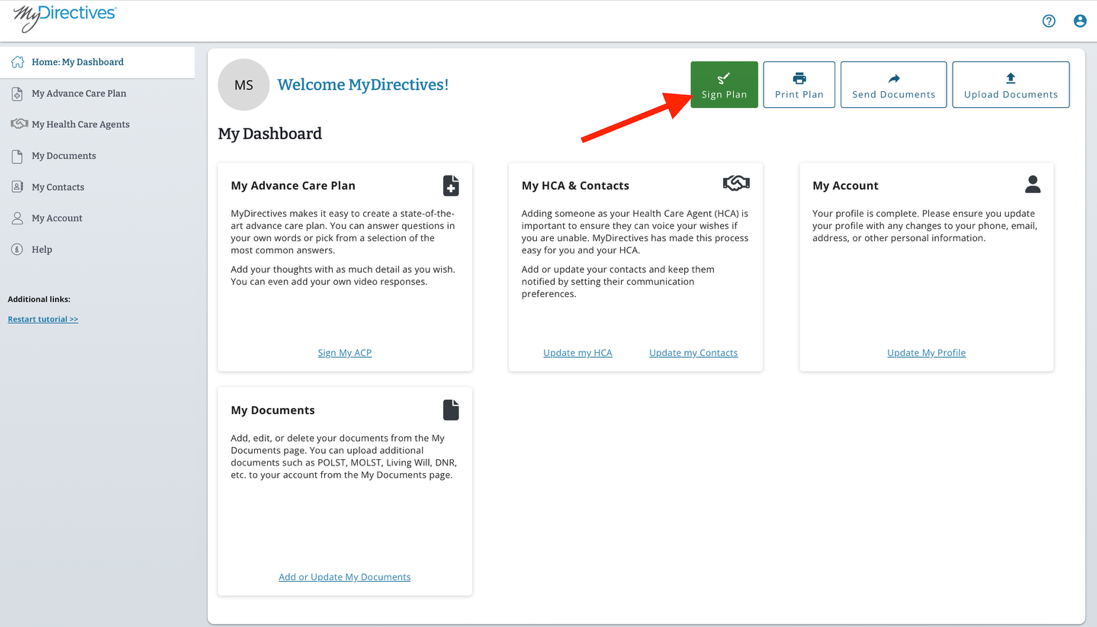Follow the Update my Contacts link
The width and height of the screenshot is (1097, 627).
click(x=693, y=353)
